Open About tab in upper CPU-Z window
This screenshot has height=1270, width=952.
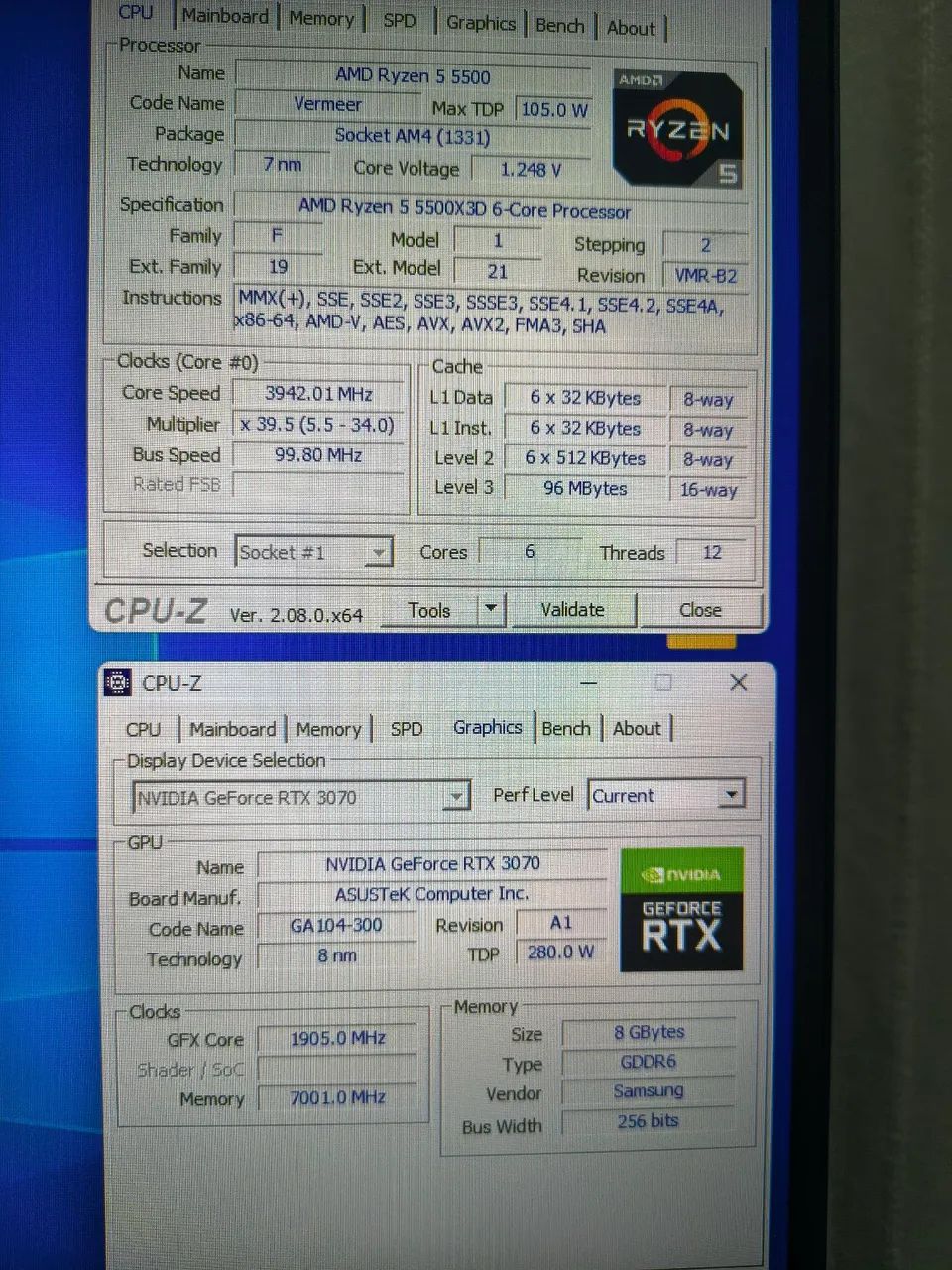[x=631, y=28]
